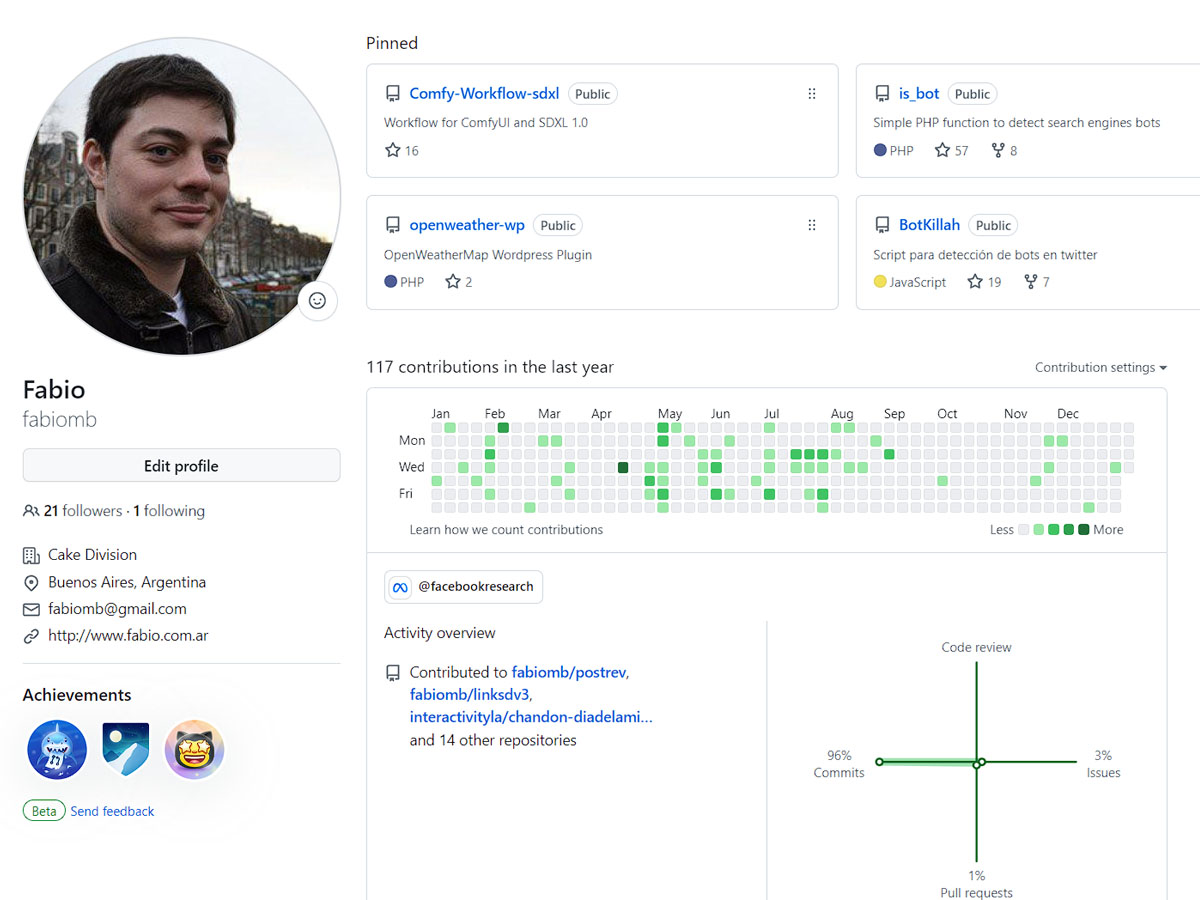Open the 16 stars of Comfy-Workflow-sdxl
The width and height of the screenshot is (1200, 900).
pos(402,150)
